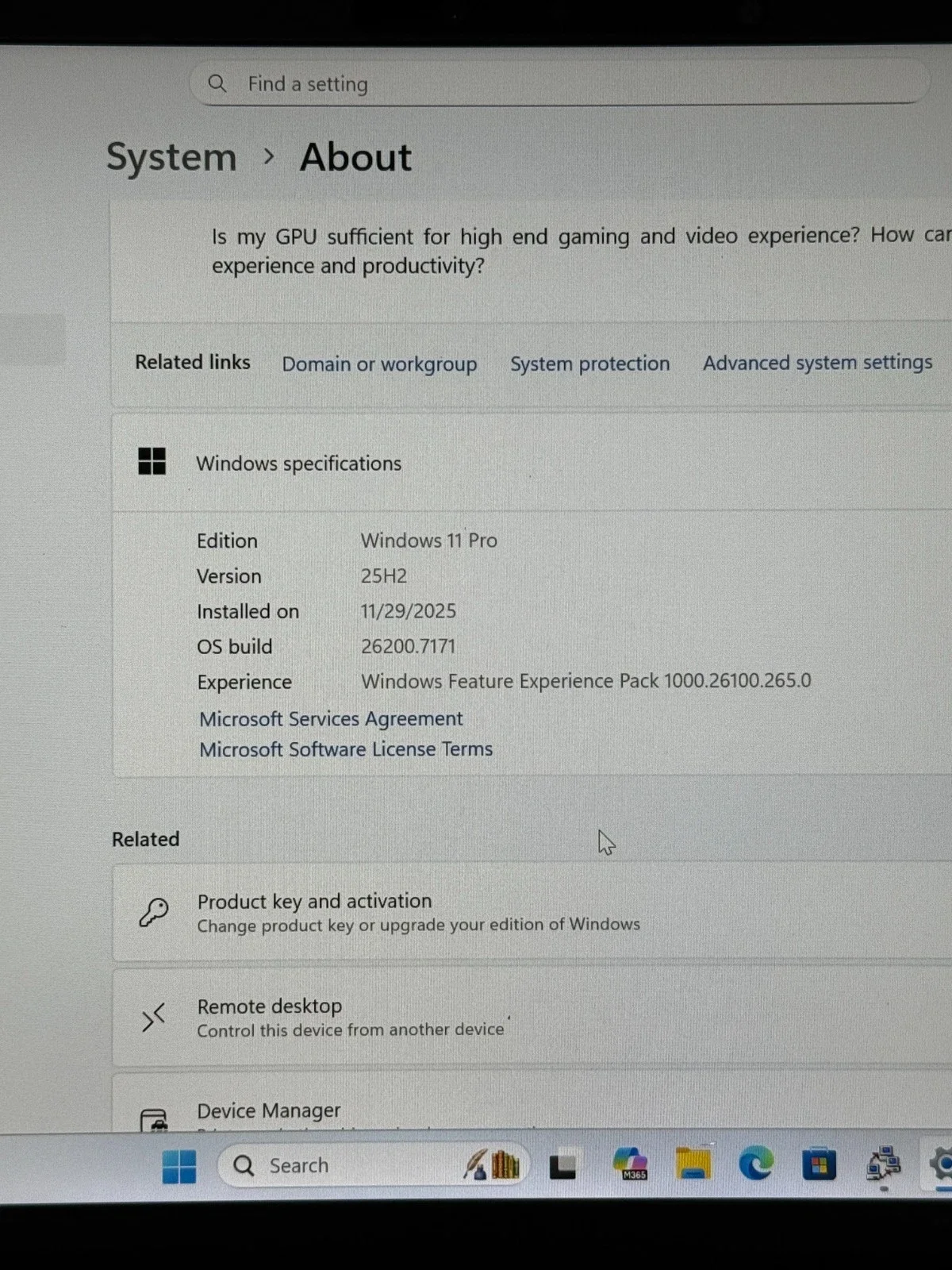Go back to System breadcrumb
Screen dimensions: 952x1270
171,157
